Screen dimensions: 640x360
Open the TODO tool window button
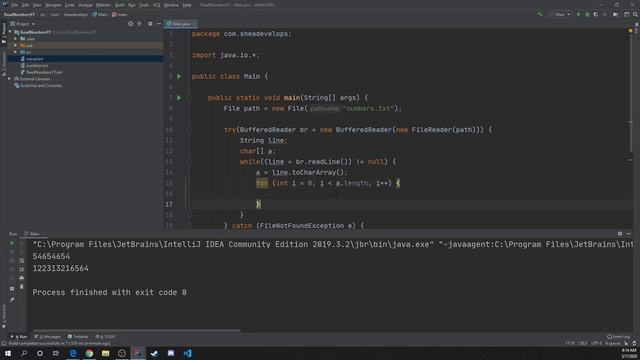point(105,337)
